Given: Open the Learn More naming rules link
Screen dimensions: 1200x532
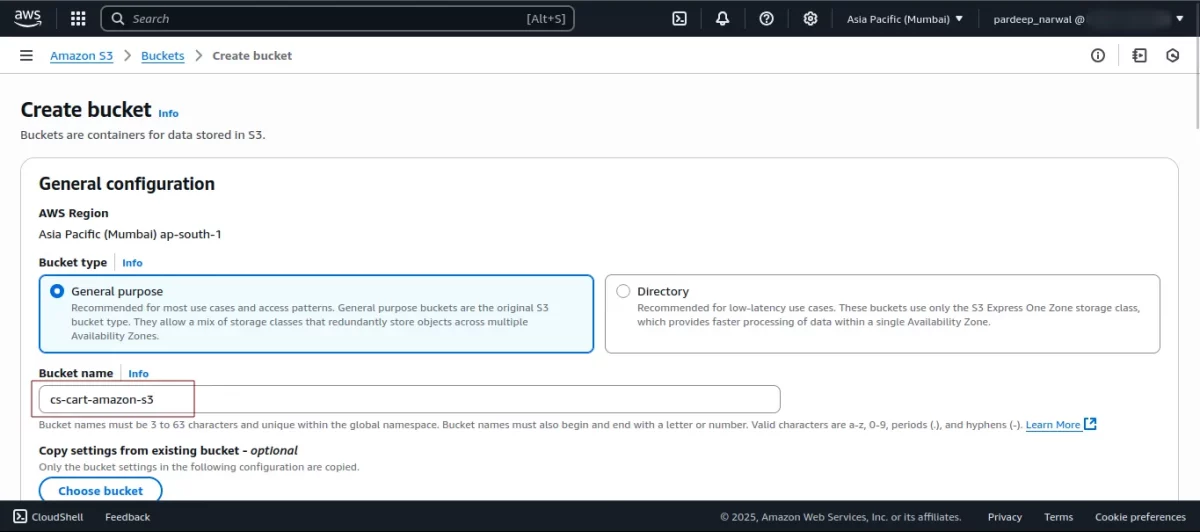Looking at the screenshot, I should tap(1053, 425).
